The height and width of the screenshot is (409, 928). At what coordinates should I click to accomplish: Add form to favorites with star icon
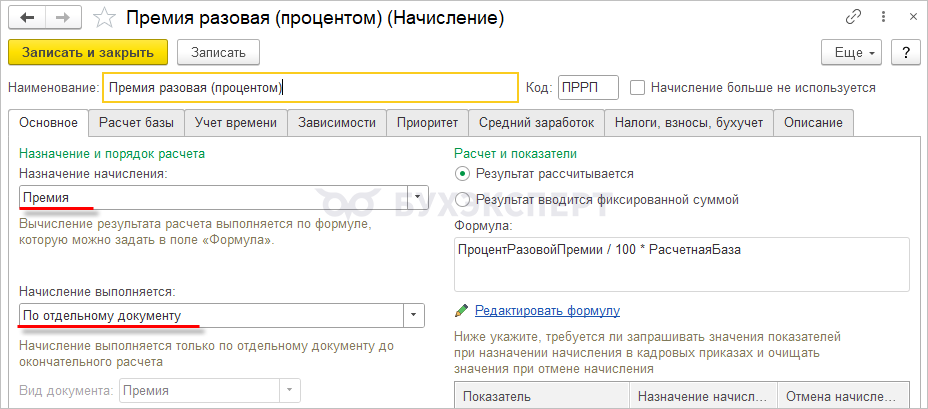[x=103, y=17]
